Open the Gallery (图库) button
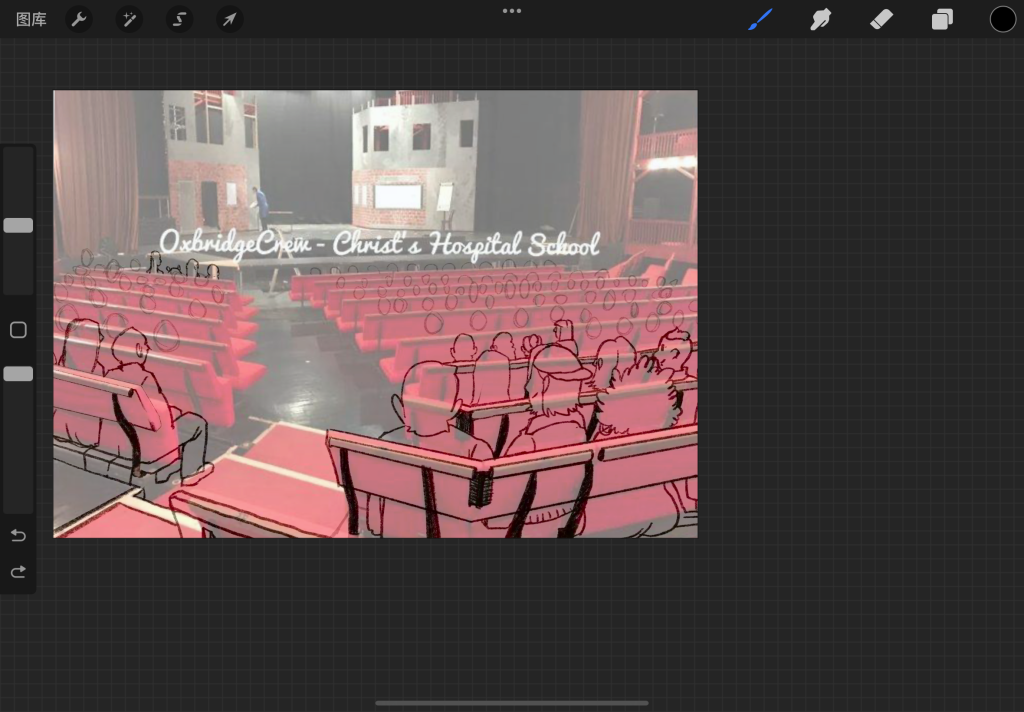 31,20
